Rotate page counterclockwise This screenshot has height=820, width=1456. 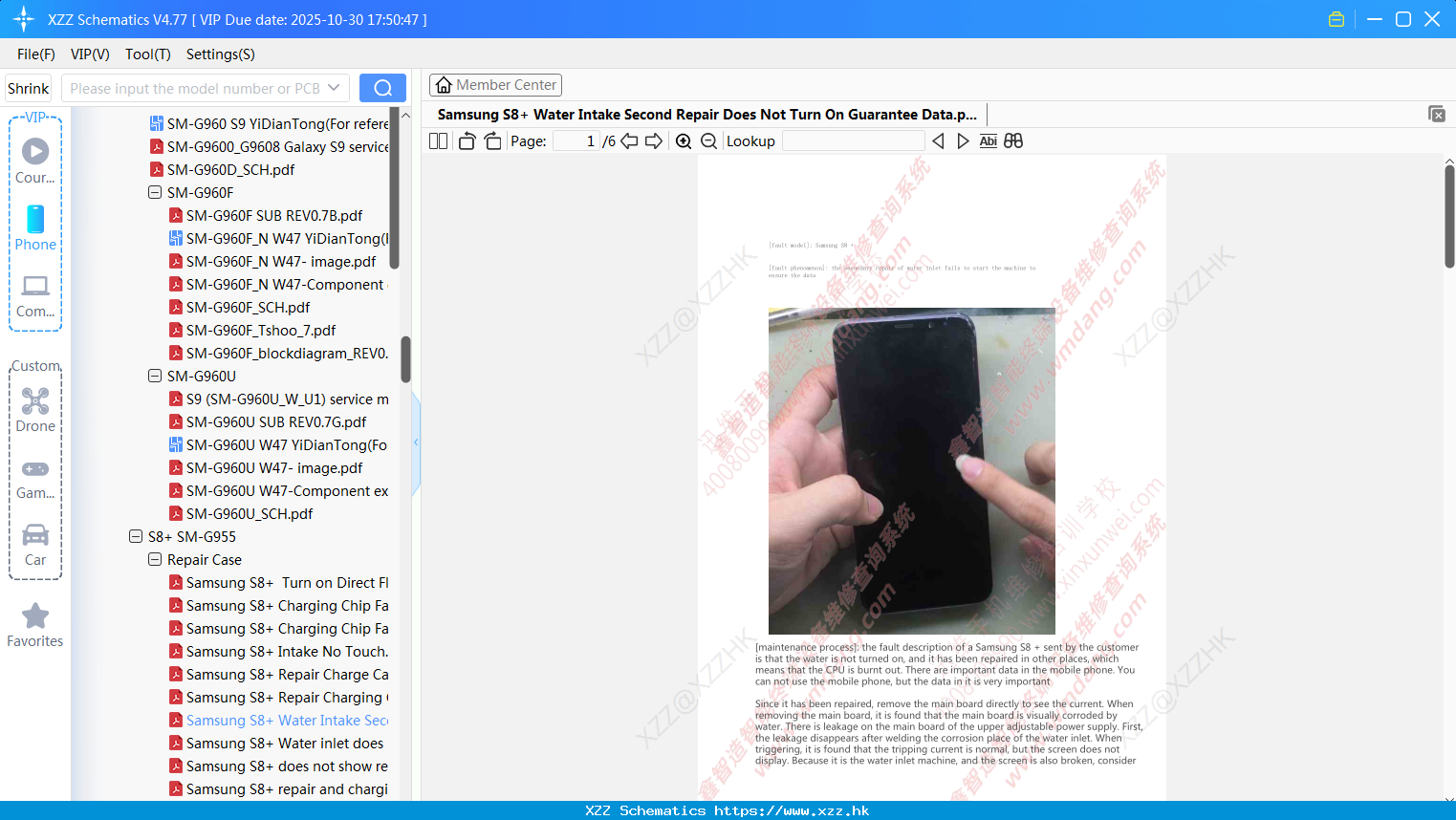tap(467, 140)
